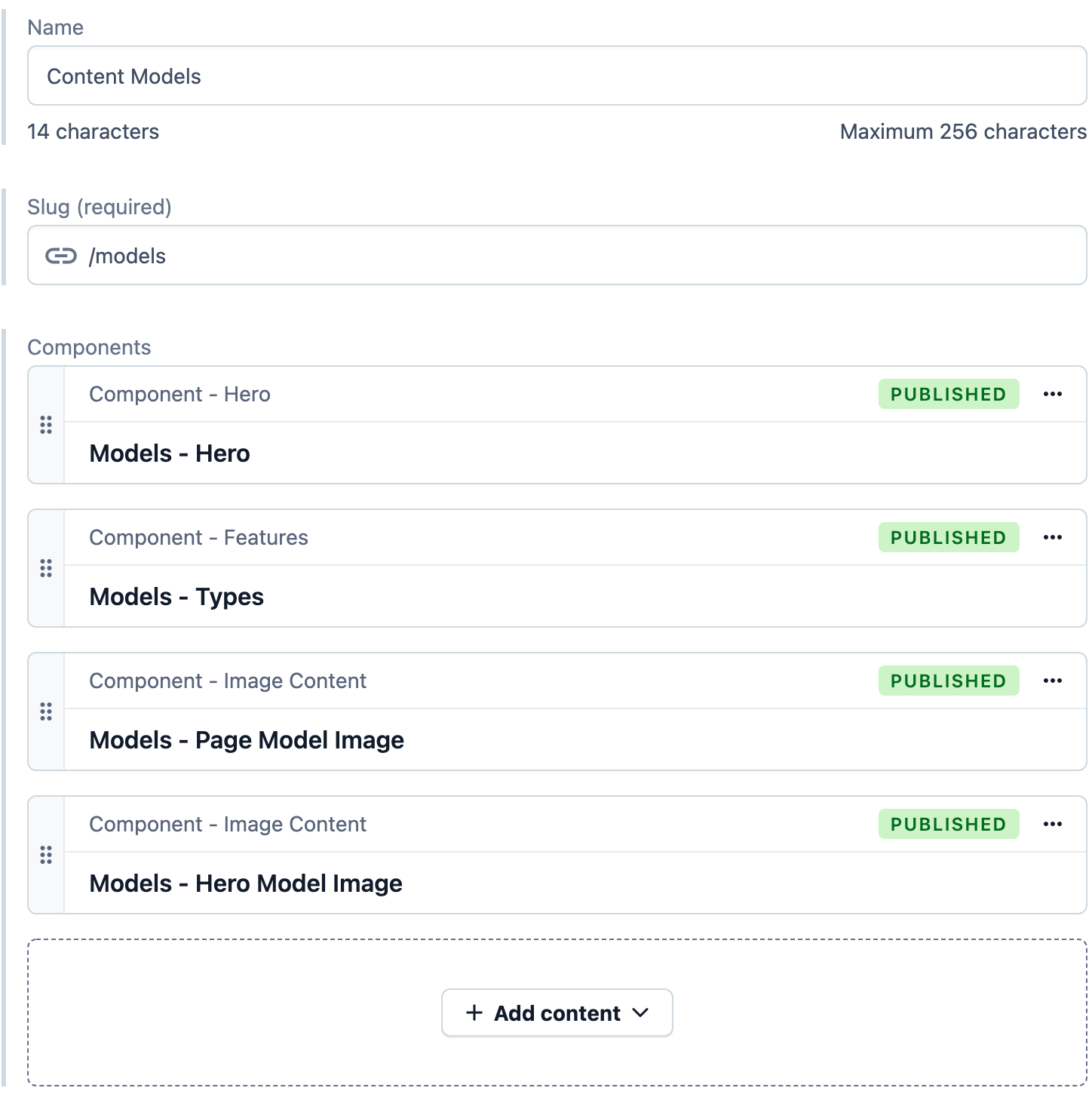Open the Add content dropdown
Image resolution: width=1092 pixels, height=1094 pixels.
(x=557, y=1013)
